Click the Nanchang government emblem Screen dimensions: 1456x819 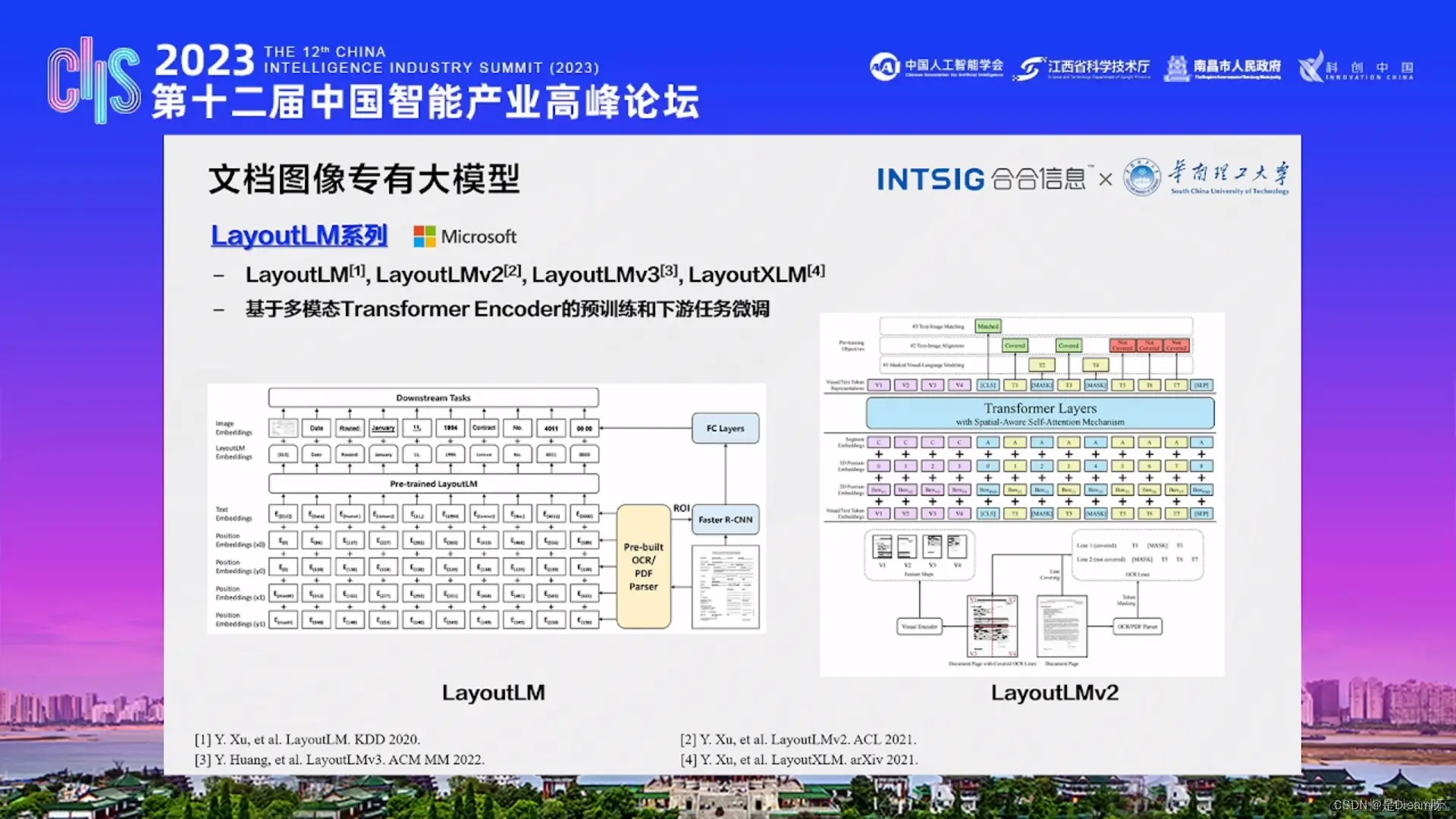(x=1176, y=68)
